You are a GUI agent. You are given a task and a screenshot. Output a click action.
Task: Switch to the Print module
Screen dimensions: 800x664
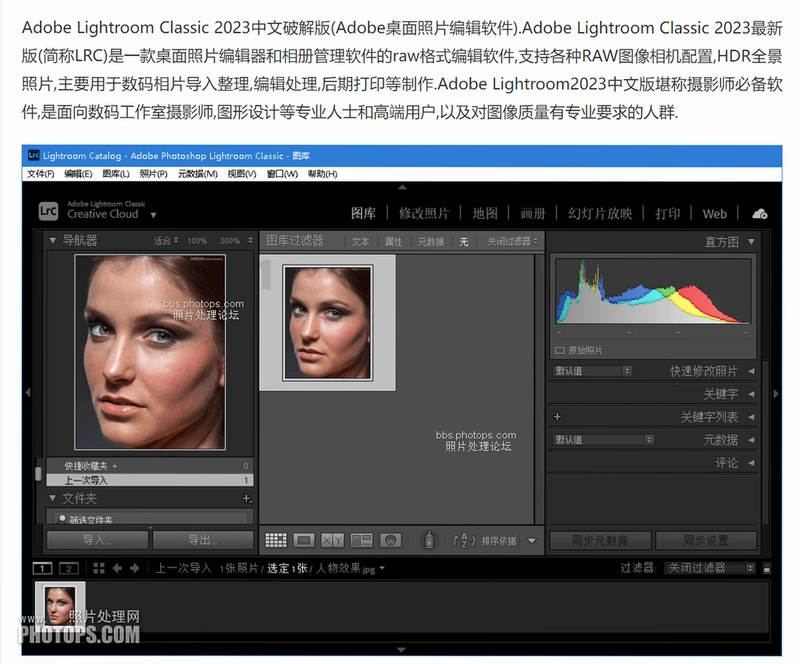pyautogui.click(x=667, y=213)
